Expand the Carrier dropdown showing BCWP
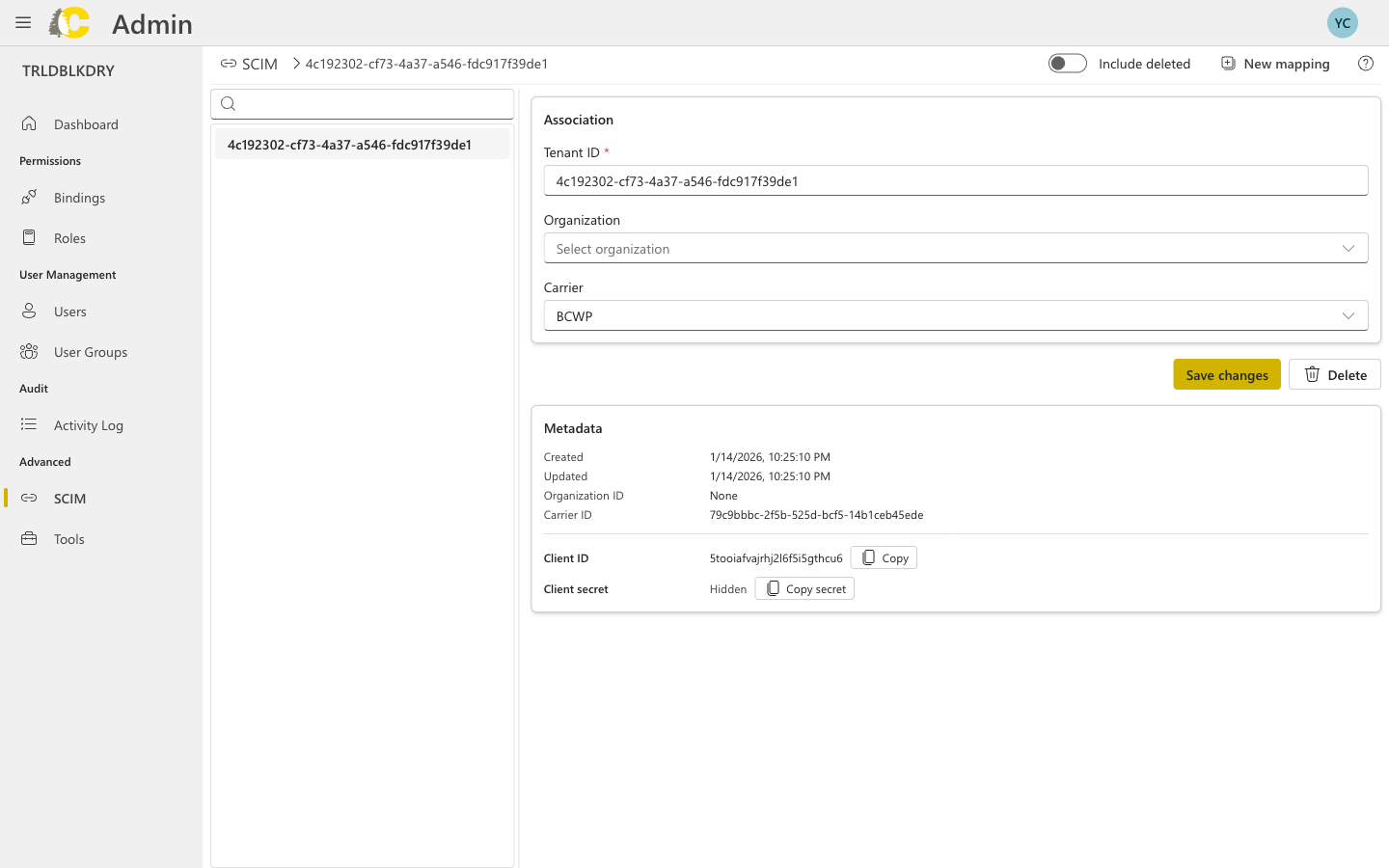Image resolution: width=1389 pixels, height=868 pixels. tap(956, 315)
